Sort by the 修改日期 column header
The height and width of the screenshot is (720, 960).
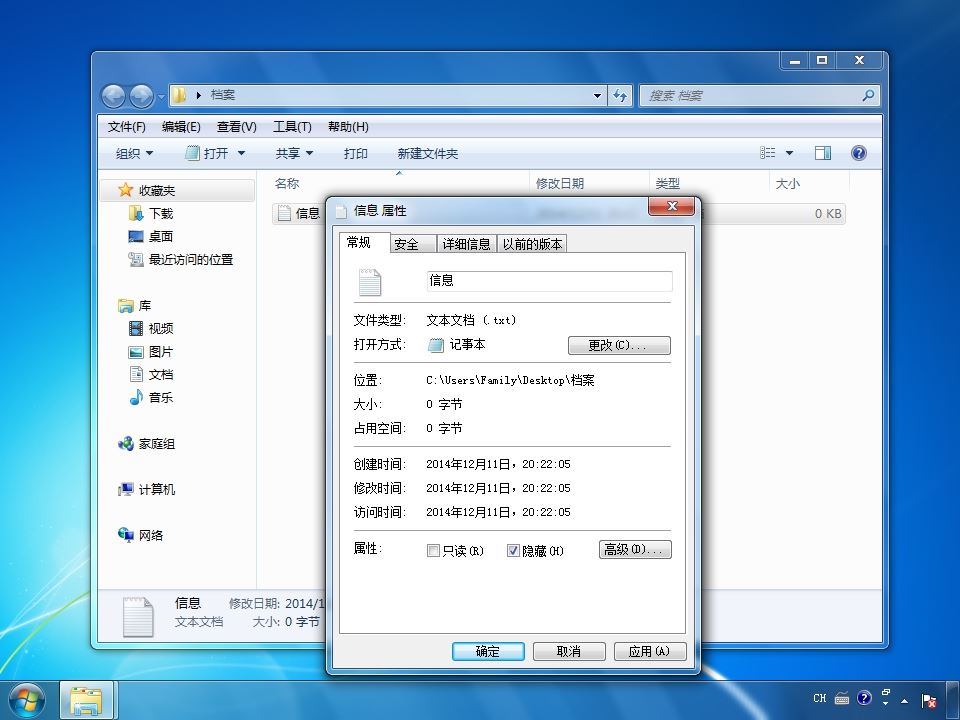pos(589,183)
